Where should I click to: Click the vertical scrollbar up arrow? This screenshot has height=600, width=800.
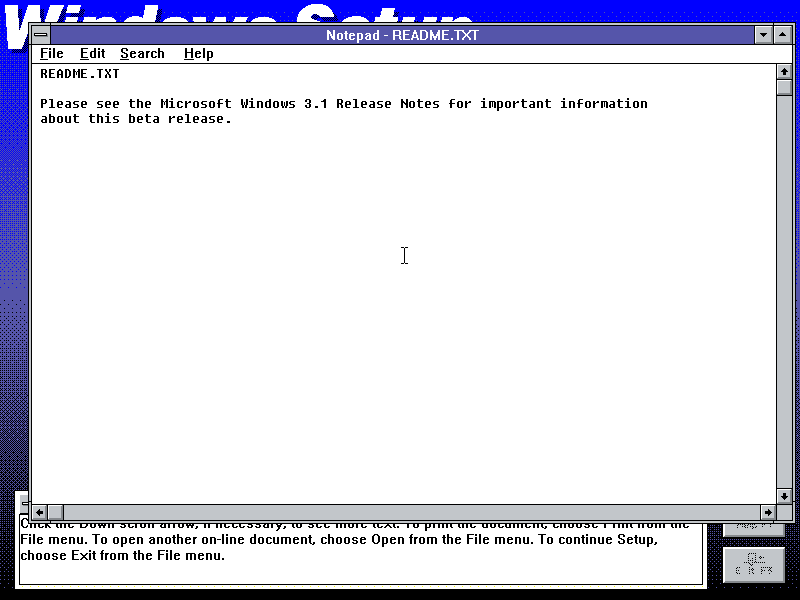784,71
